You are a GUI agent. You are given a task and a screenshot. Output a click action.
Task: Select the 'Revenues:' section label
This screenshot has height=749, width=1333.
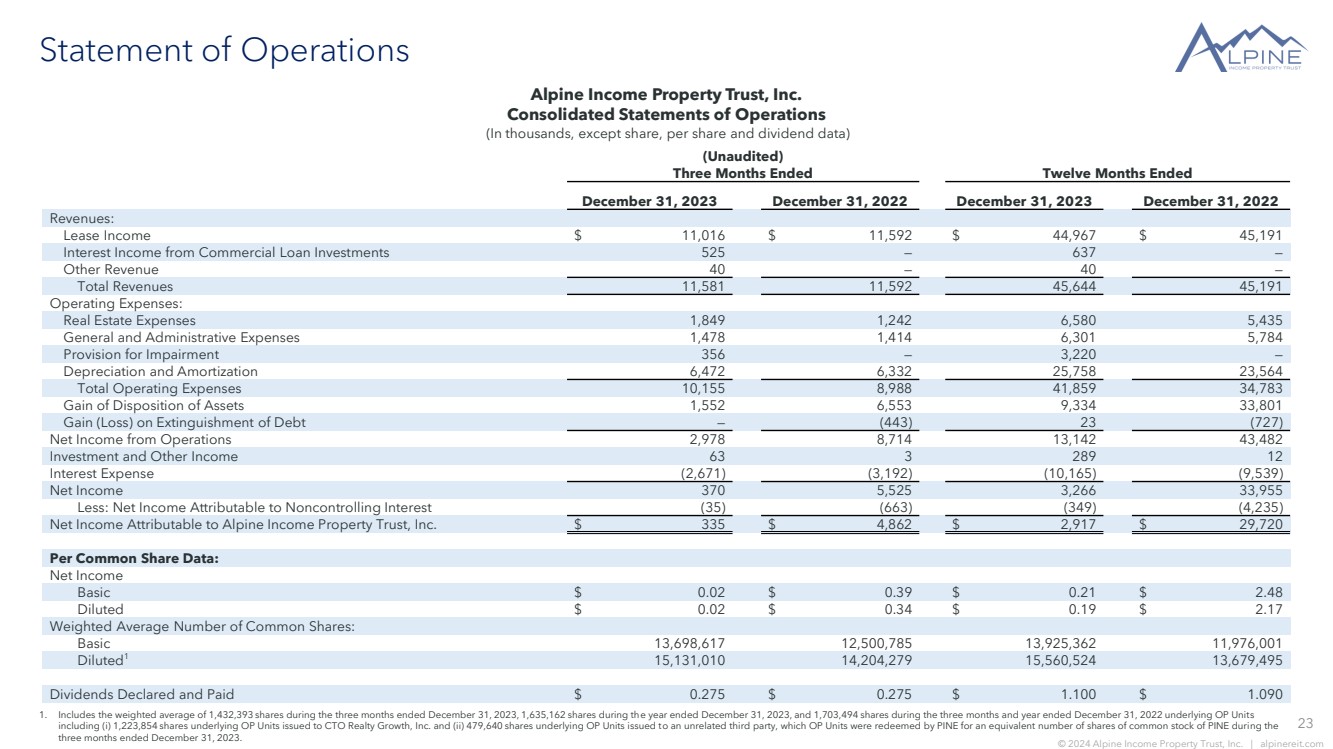tap(83, 218)
